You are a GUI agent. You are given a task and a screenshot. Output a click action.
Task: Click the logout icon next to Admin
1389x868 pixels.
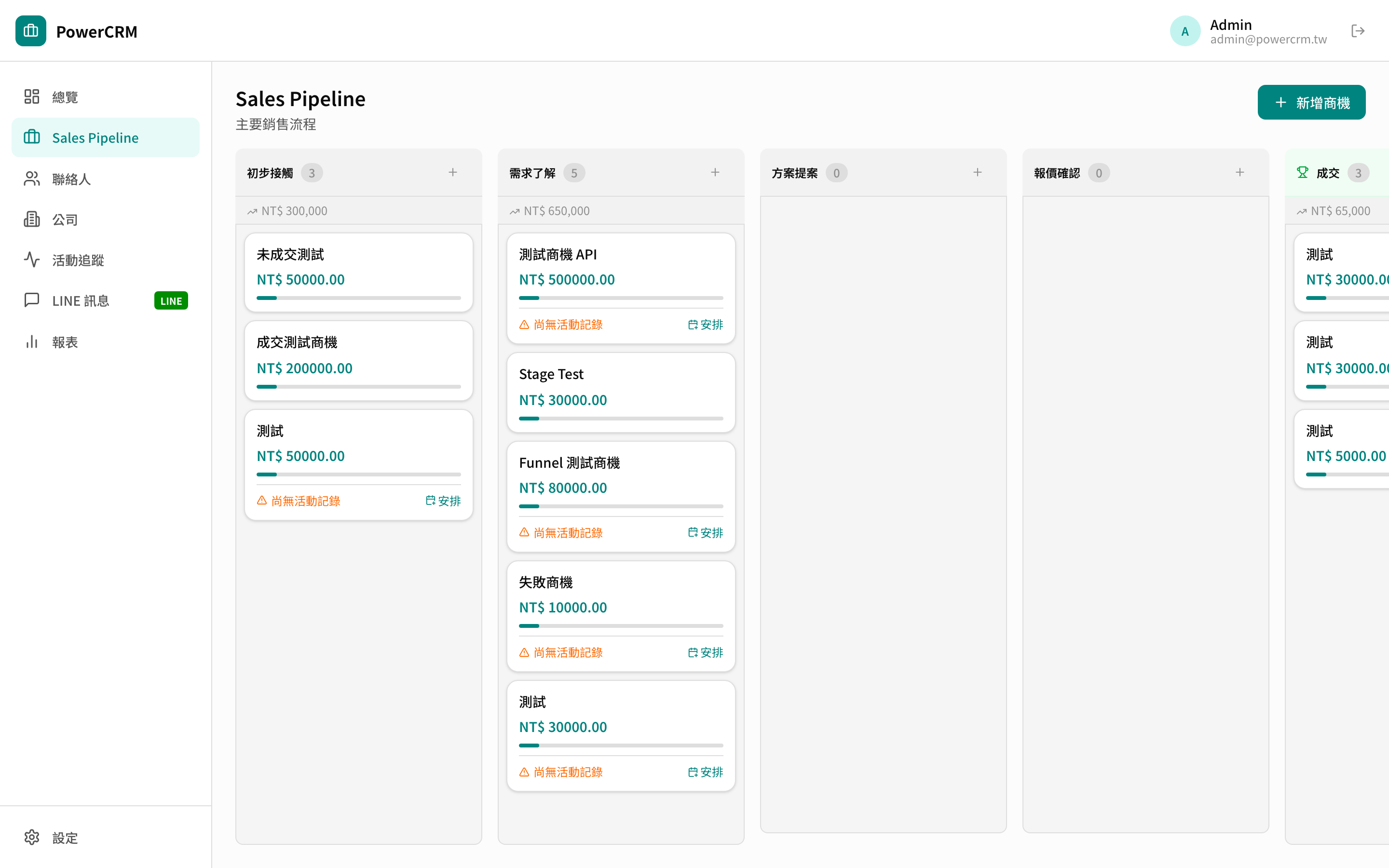pyautogui.click(x=1358, y=31)
